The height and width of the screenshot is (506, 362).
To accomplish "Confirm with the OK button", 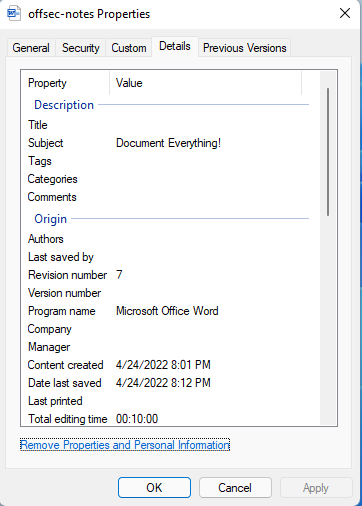I will tap(154, 488).
